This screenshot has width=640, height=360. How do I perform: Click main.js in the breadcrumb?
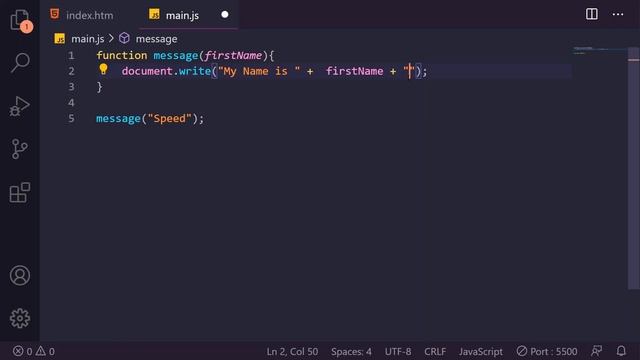[87, 39]
